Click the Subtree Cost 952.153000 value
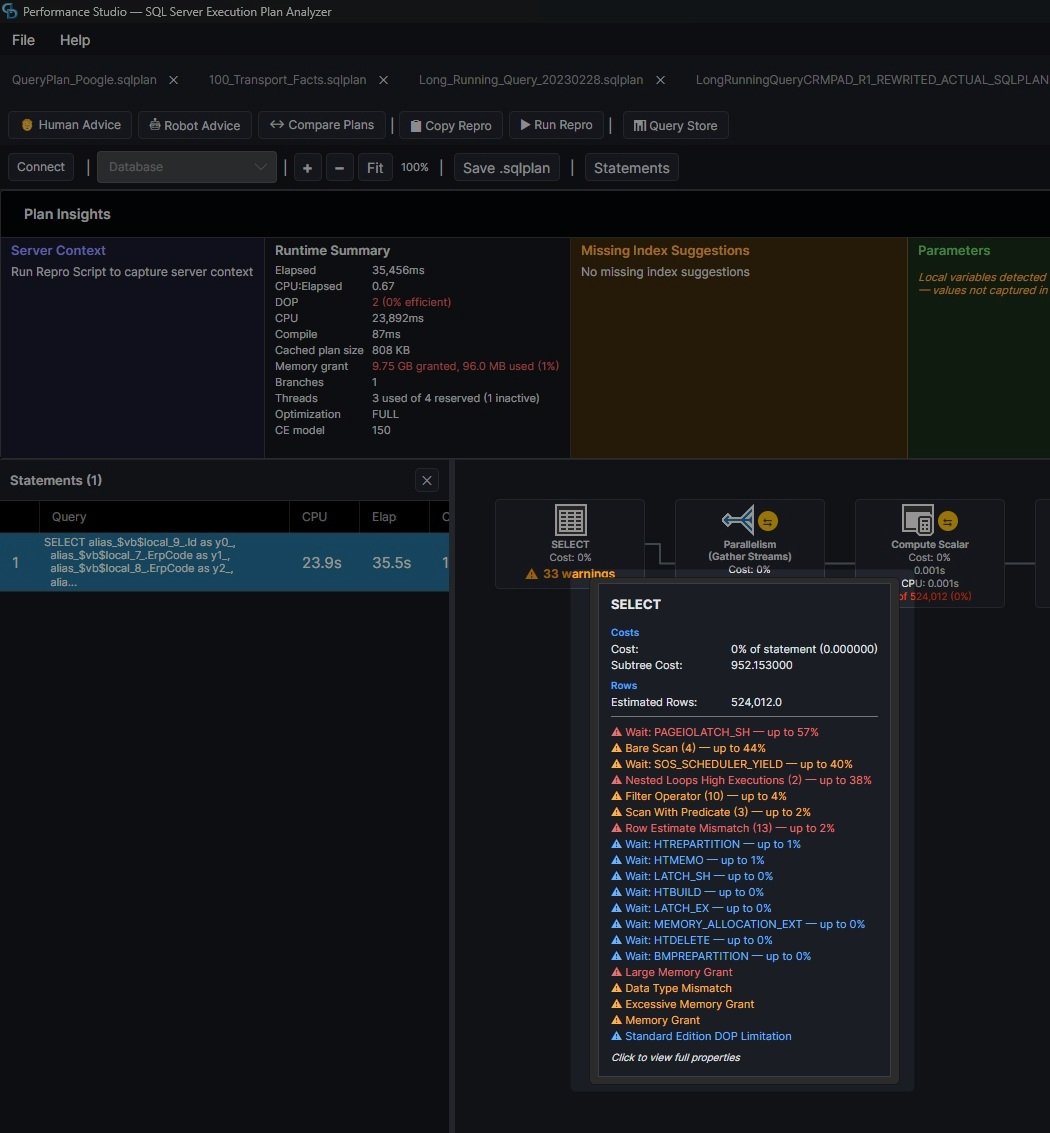1050x1133 pixels. 761,665
